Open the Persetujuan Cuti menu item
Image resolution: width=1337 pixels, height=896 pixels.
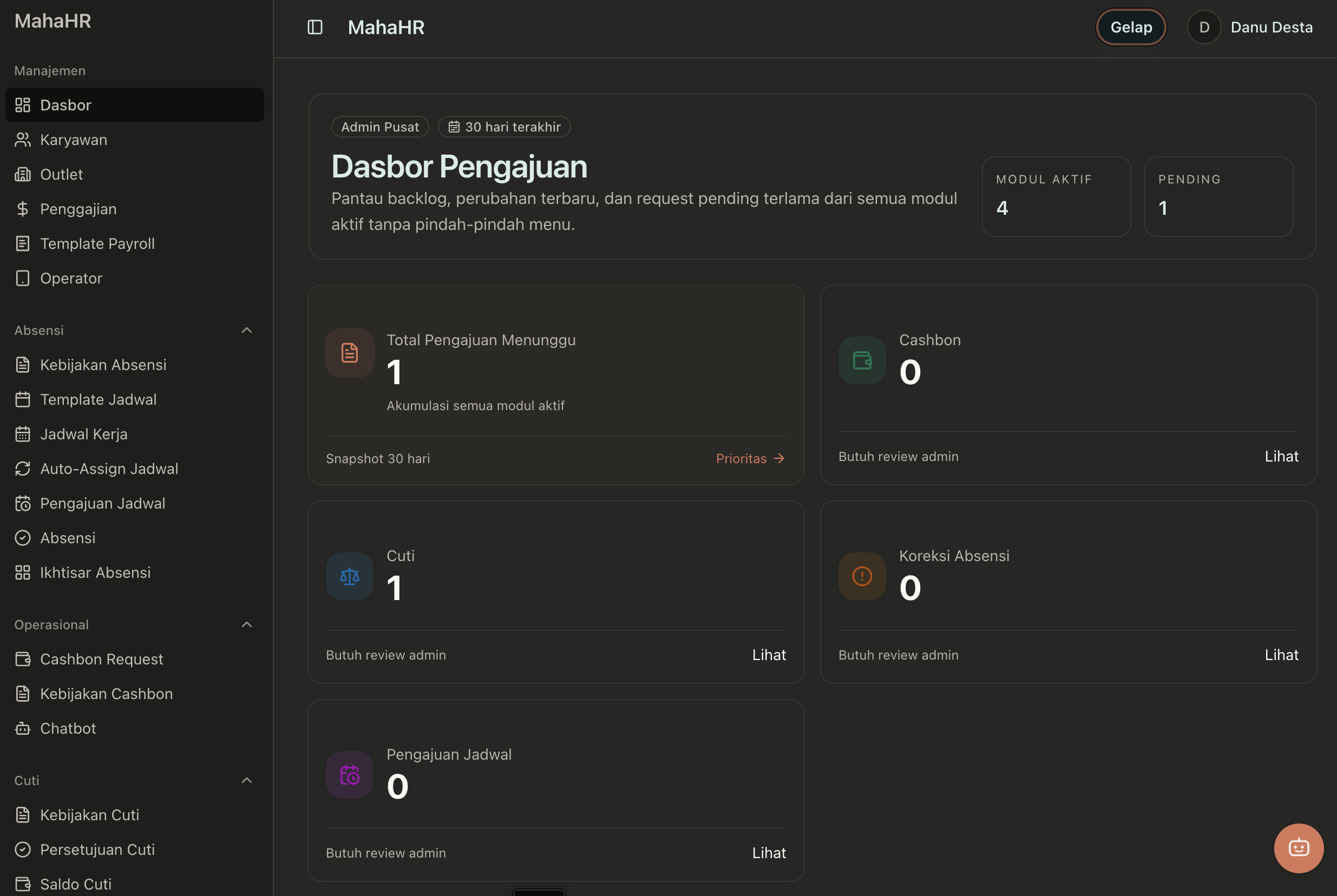[x=135, y=849]
